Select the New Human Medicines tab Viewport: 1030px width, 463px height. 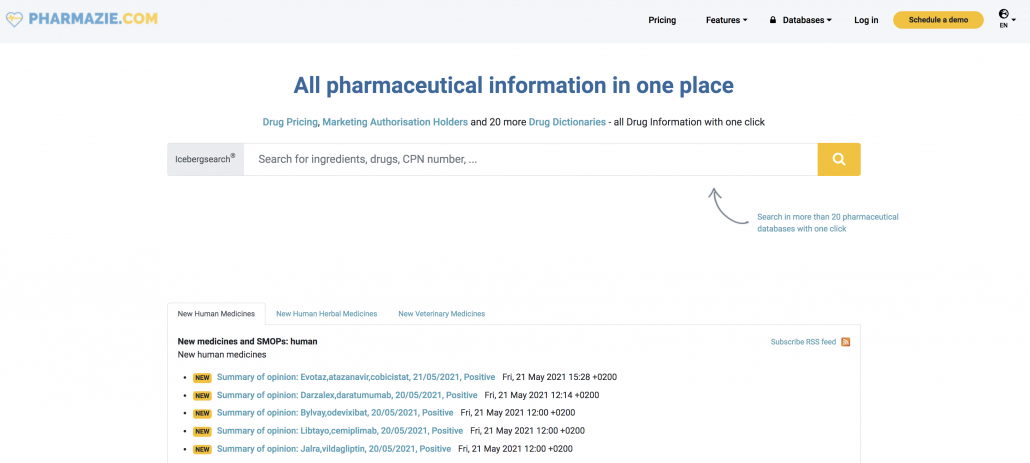[216, 314]
